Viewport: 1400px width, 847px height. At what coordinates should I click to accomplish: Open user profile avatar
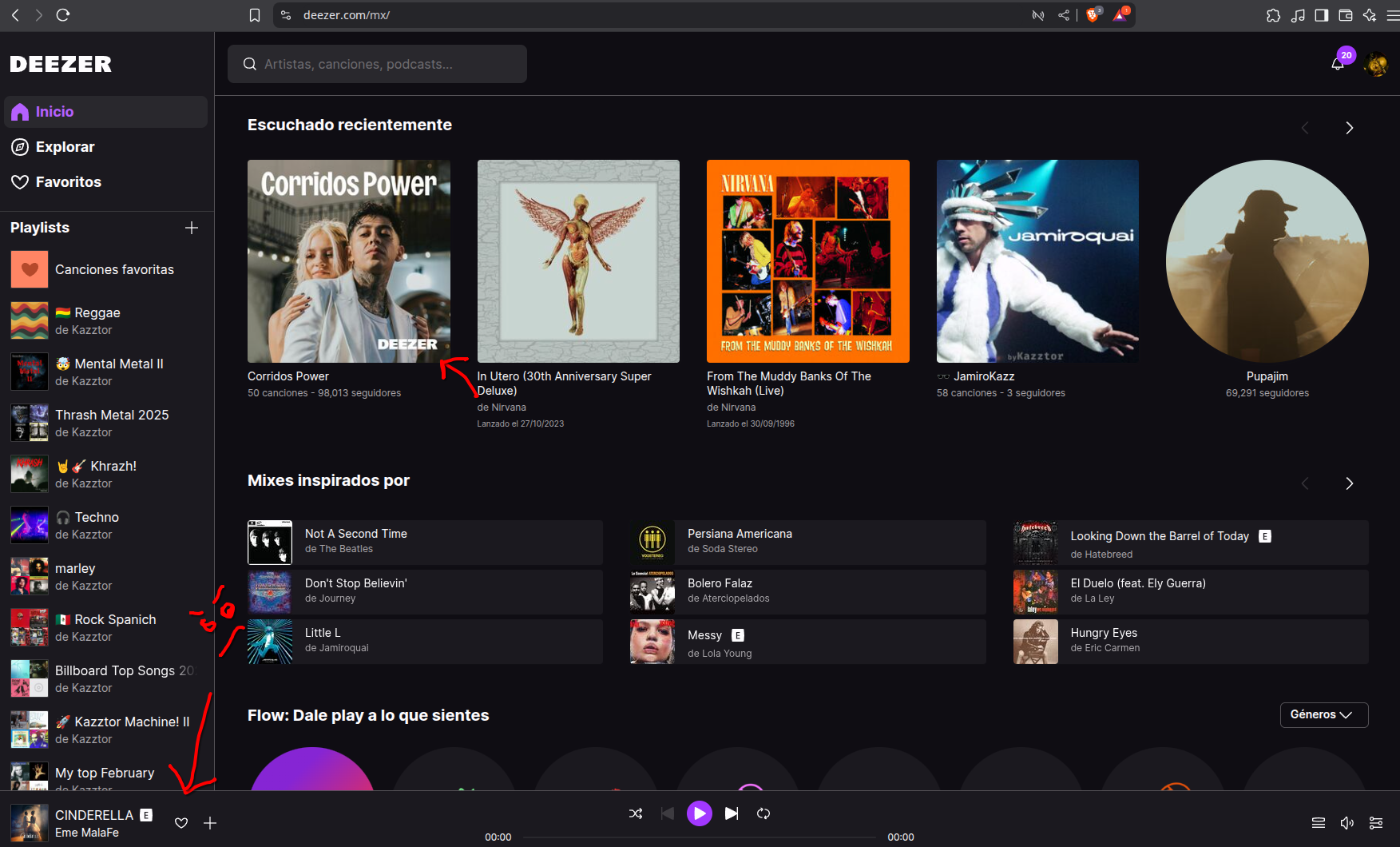pyautogui.click(x=1376, y=64)
